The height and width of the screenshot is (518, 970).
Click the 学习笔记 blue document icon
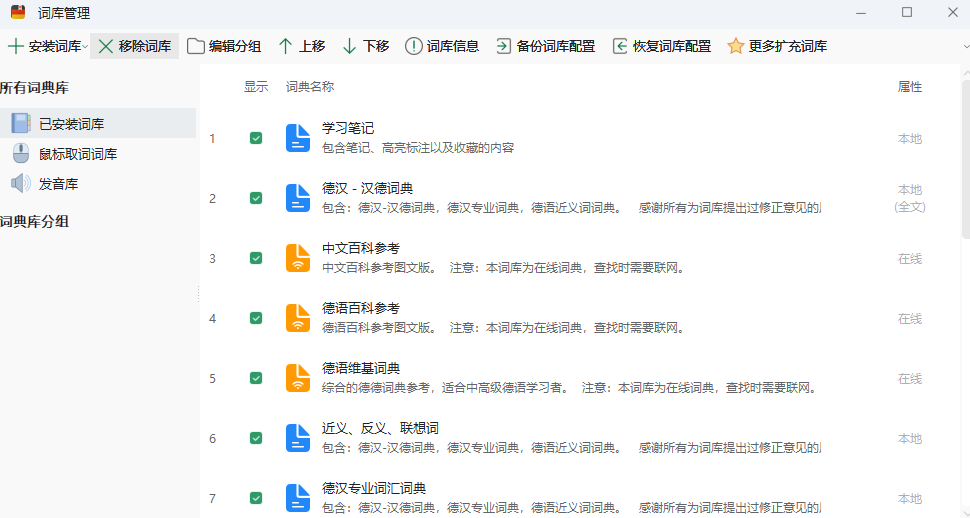[x=298, y=138]
